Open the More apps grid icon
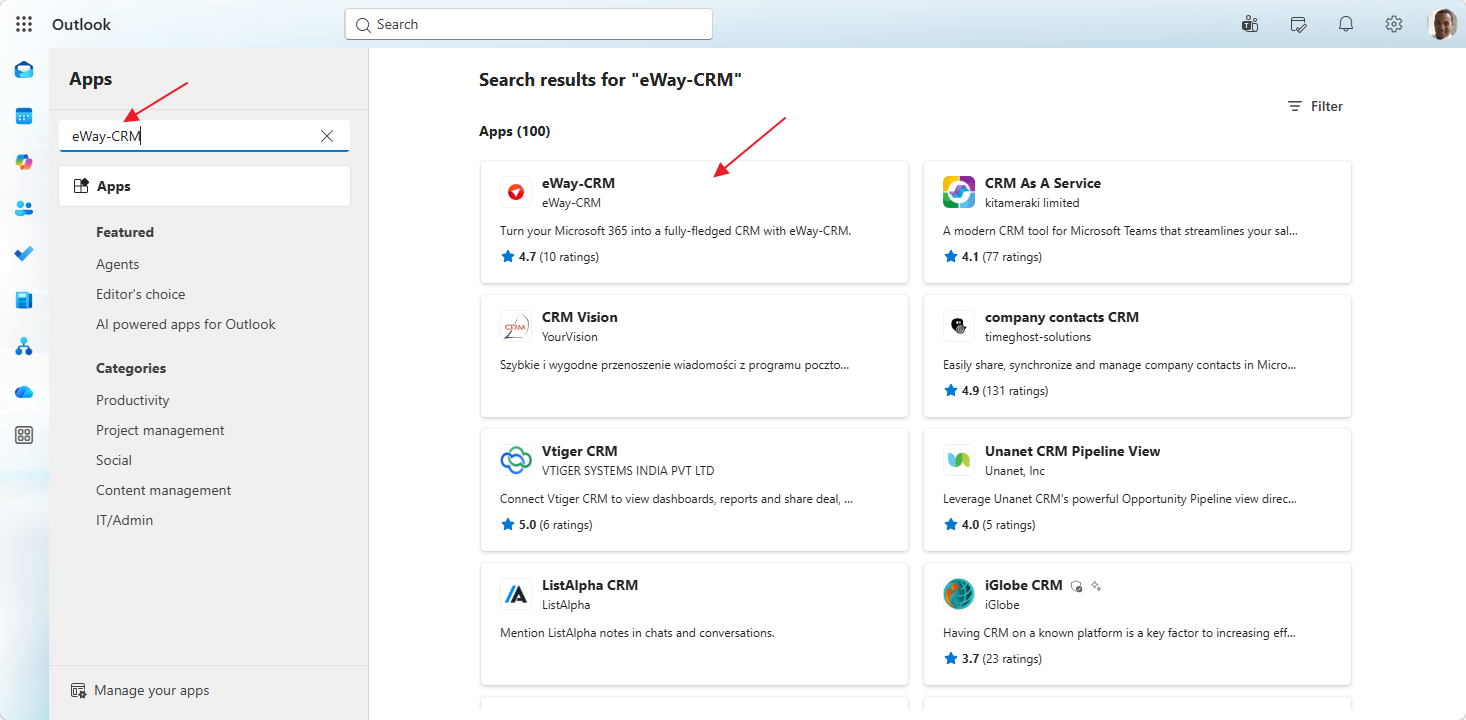1466x720 pixels. pyautogui.click(x=24, y=435)
